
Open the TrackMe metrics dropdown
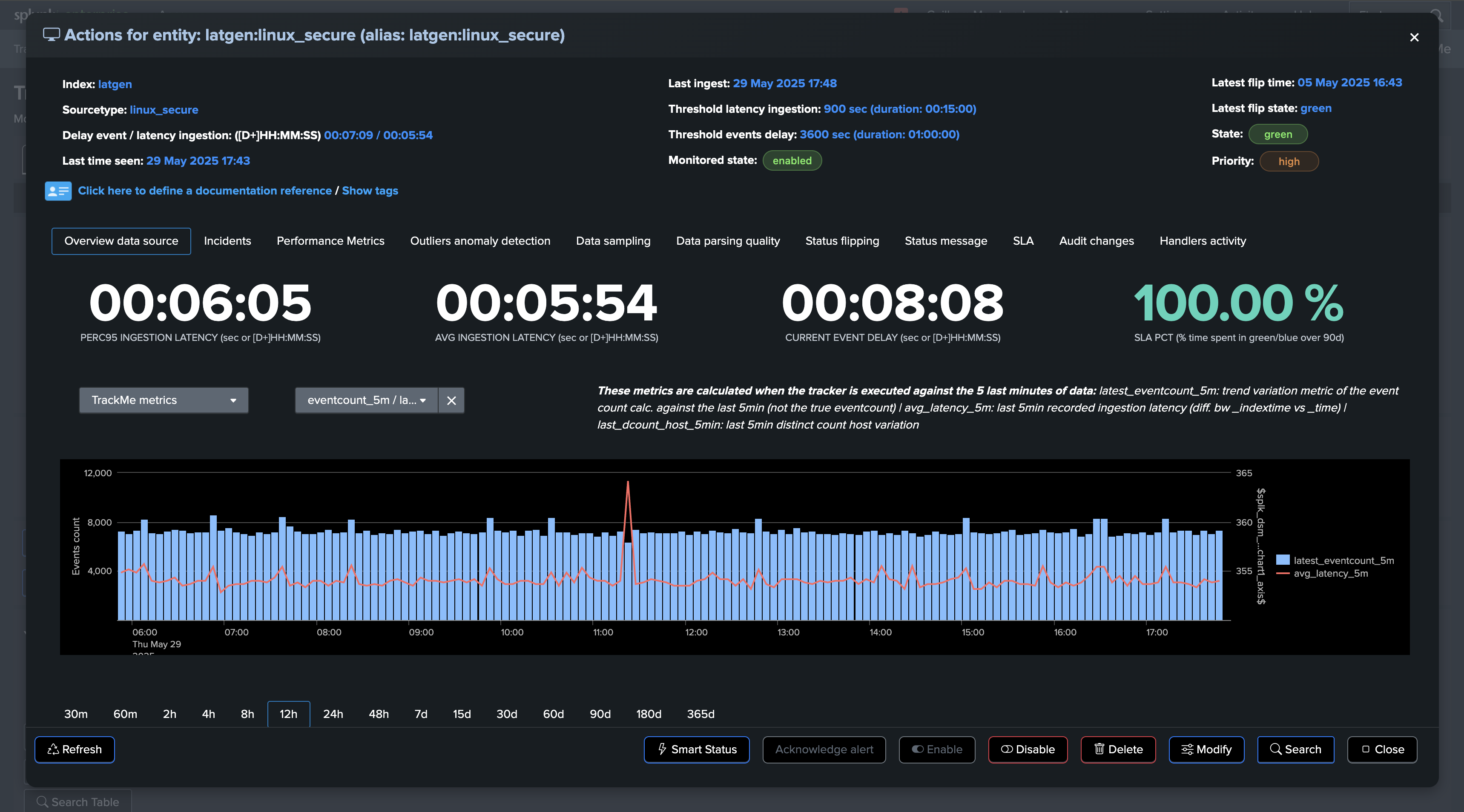[164, 400]
